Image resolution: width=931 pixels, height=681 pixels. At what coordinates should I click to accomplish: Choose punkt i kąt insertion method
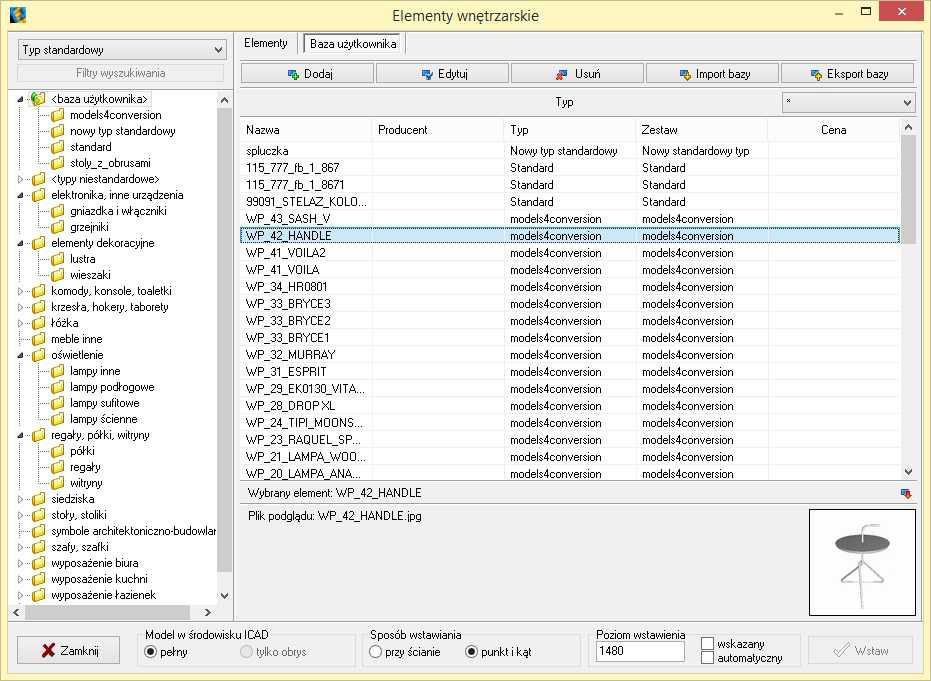pos(471,652)
